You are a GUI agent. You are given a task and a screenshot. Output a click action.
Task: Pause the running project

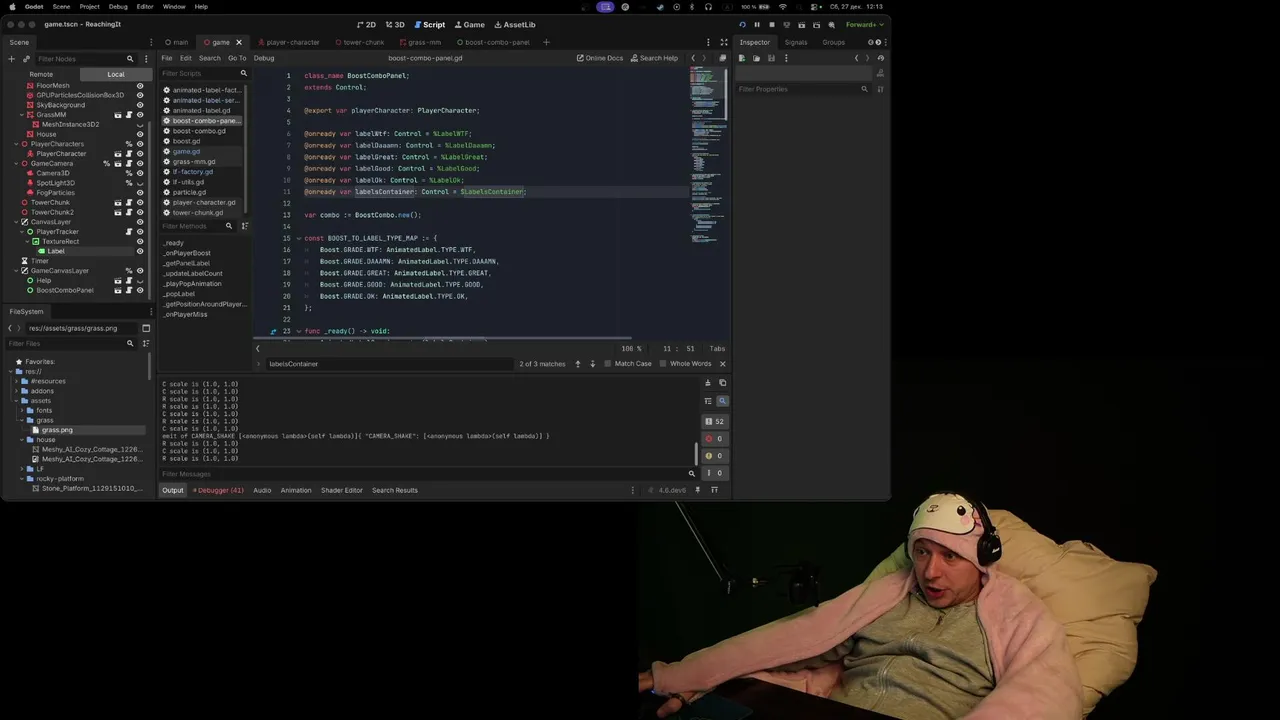(x=757, y=24)
